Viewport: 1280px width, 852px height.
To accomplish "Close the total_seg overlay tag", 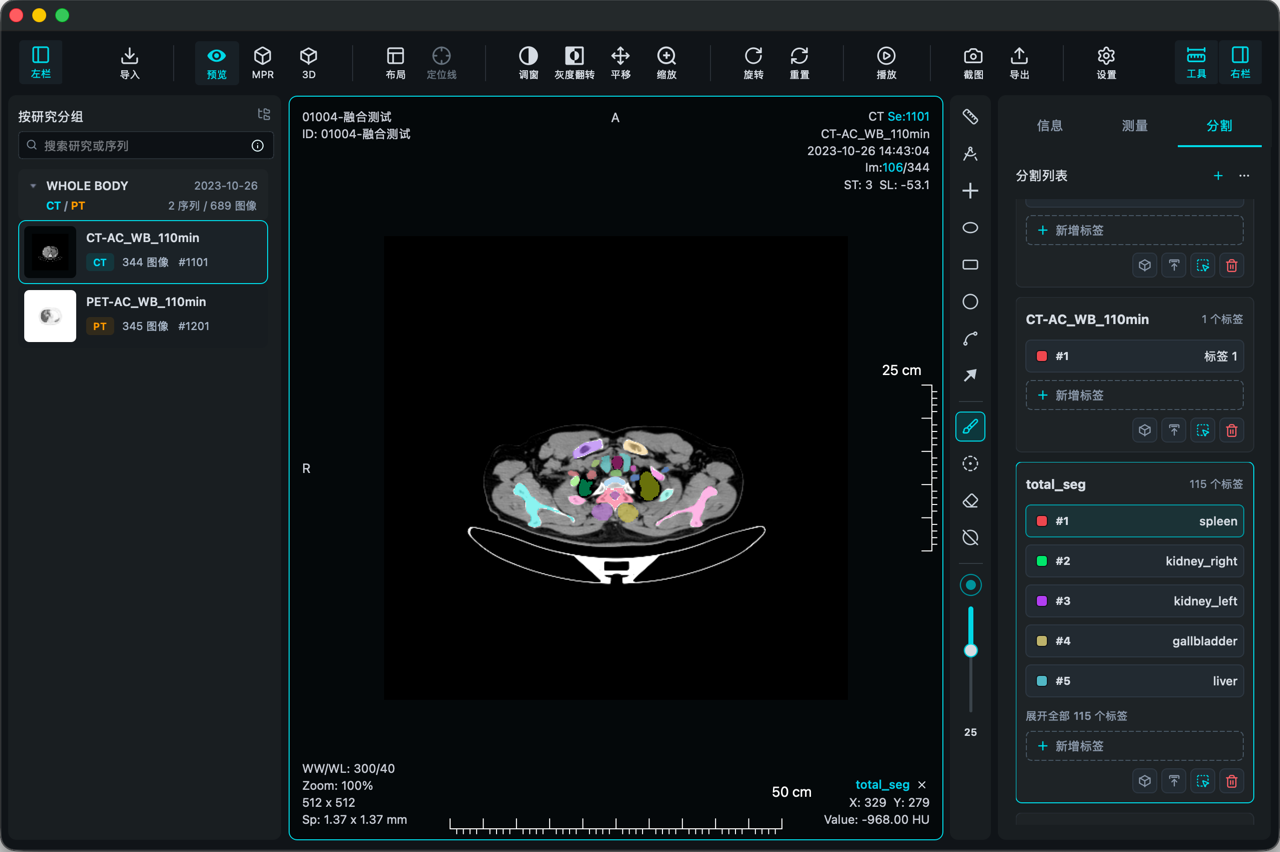I will (922, 785).
